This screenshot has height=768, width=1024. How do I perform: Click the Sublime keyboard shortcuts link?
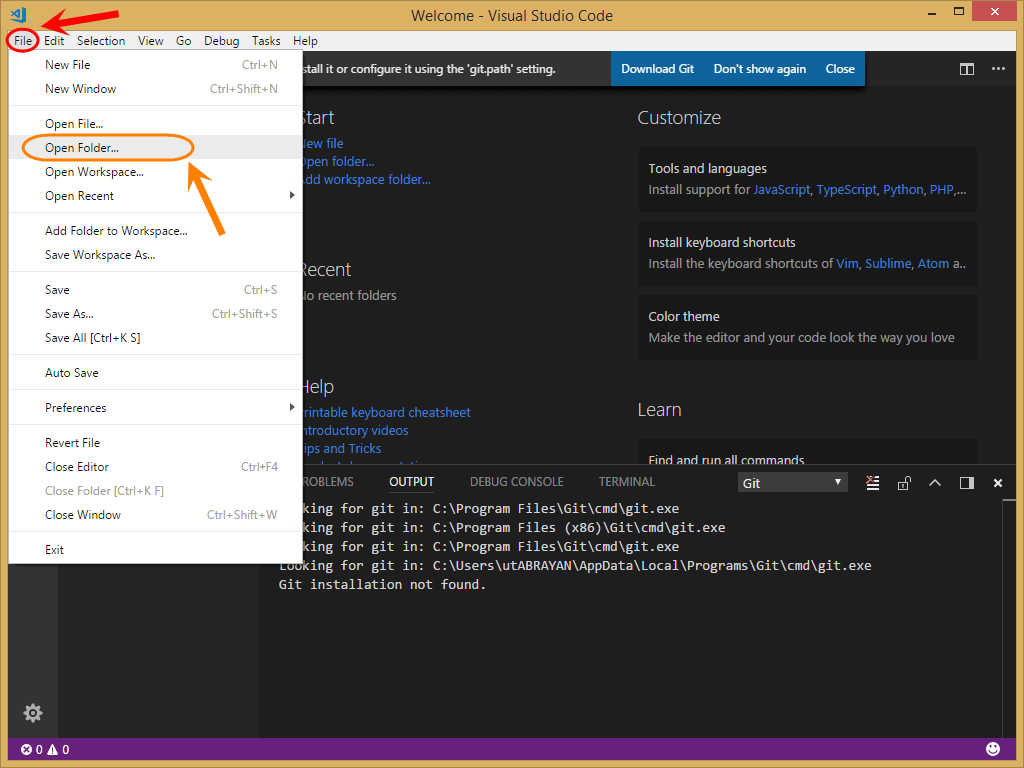coord(888,263)
